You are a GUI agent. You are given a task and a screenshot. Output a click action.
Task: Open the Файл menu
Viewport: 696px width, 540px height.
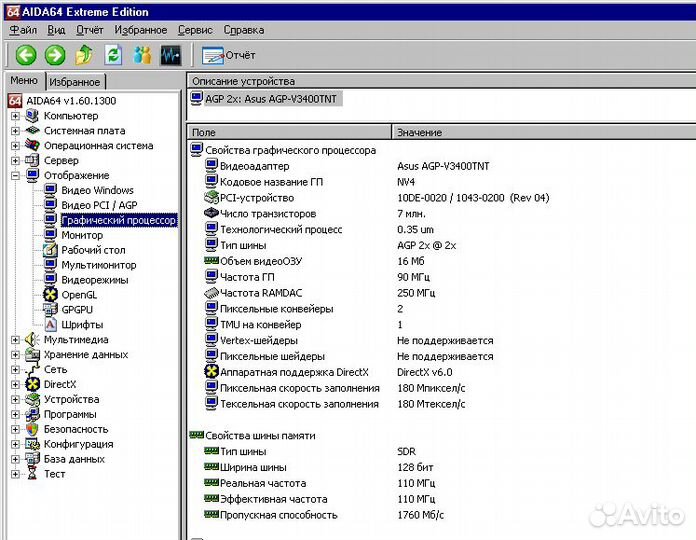(23, 30)
